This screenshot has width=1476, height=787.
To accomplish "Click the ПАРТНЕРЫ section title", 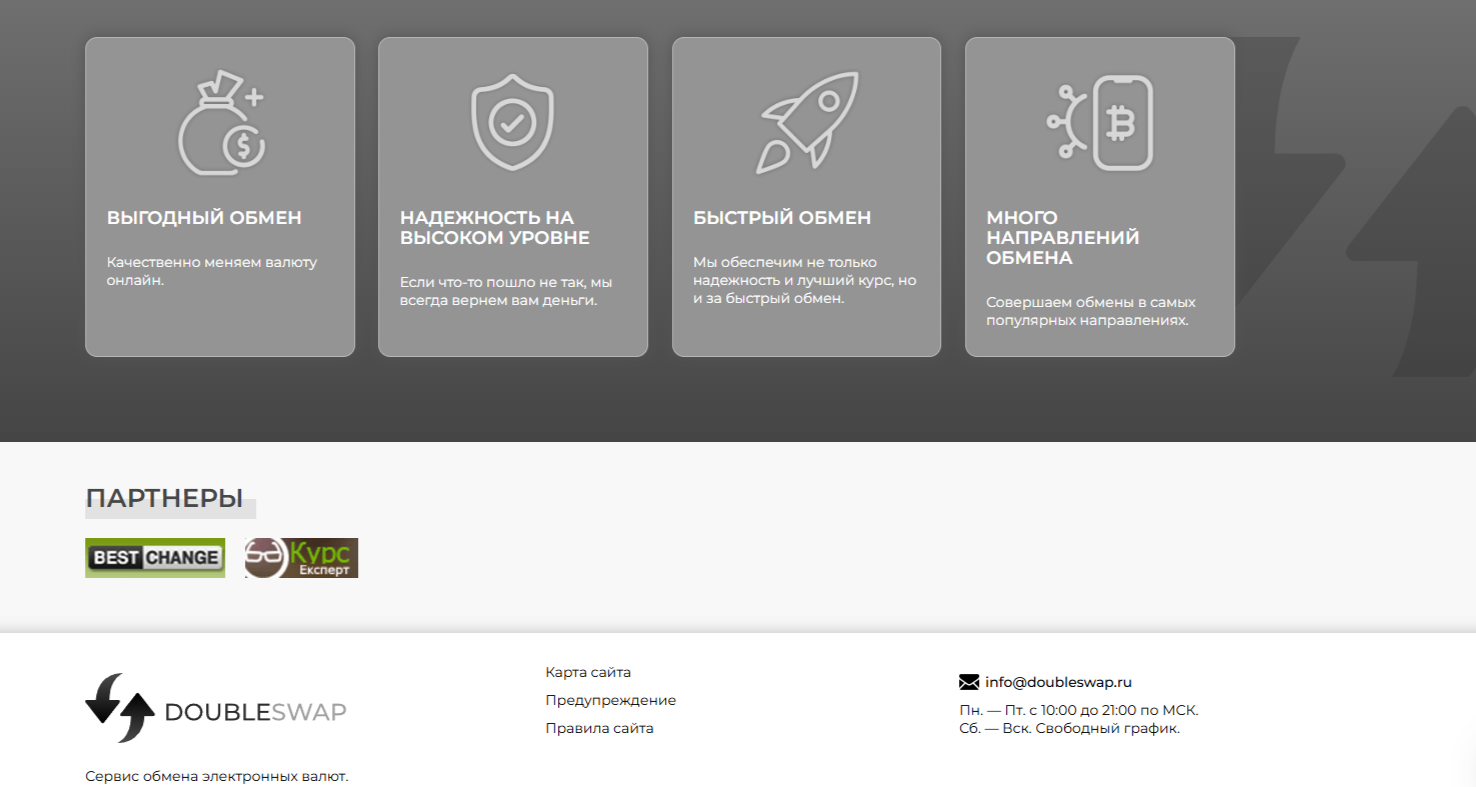I will (164, 498).
